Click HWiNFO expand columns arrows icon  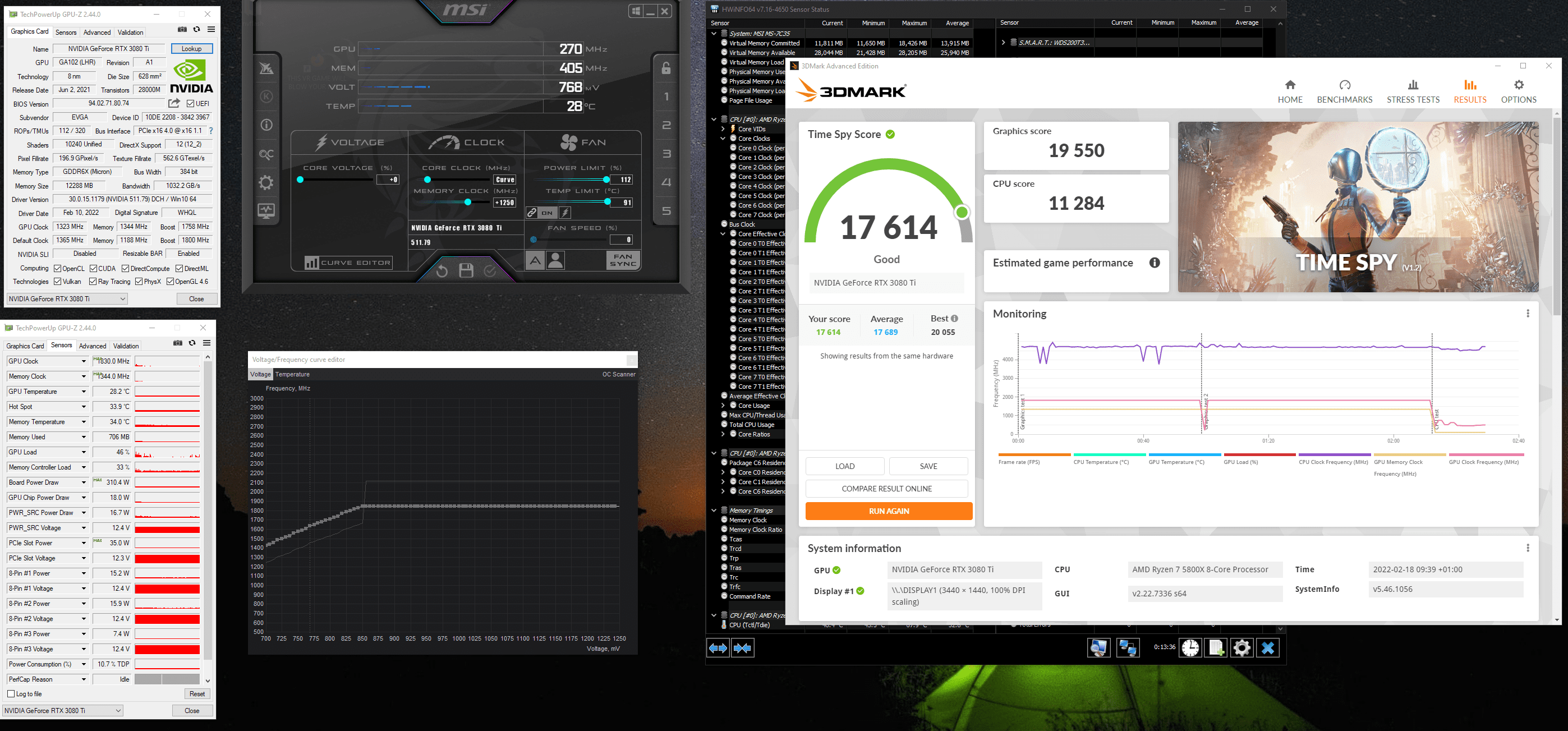(718, 648)
